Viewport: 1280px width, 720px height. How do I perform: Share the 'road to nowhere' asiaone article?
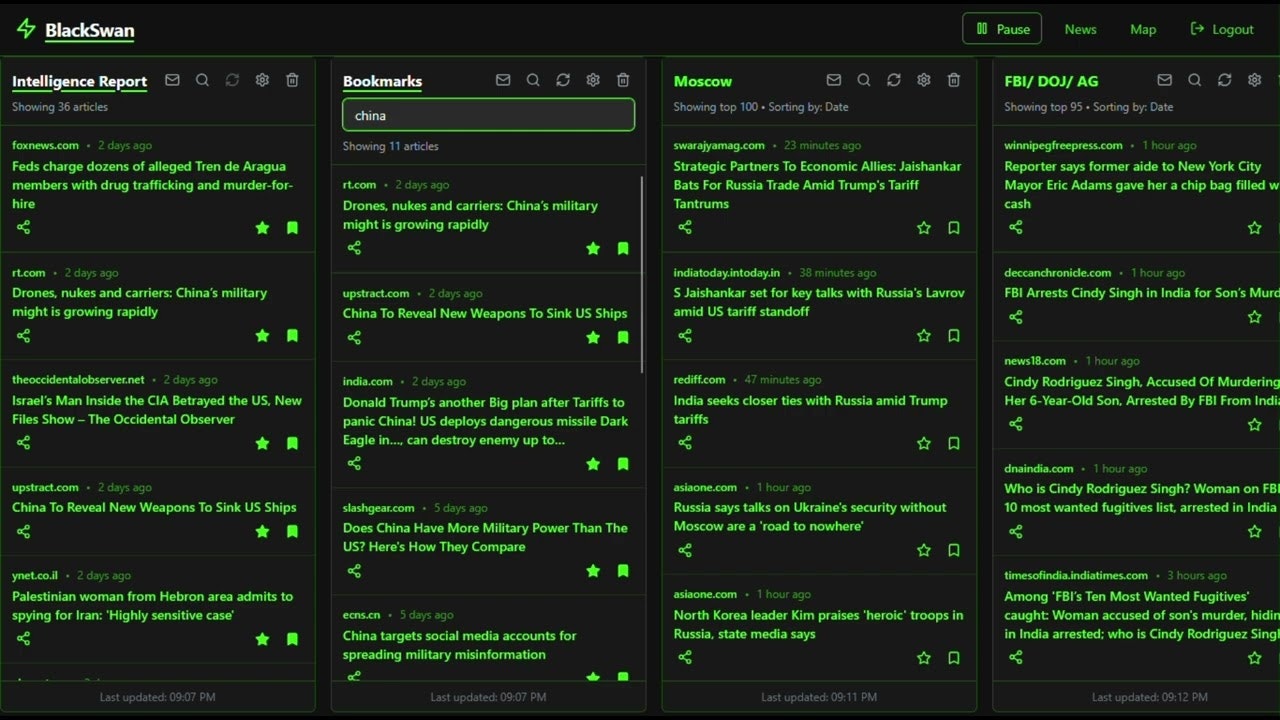pyautogui.click(x=685, y=550)
